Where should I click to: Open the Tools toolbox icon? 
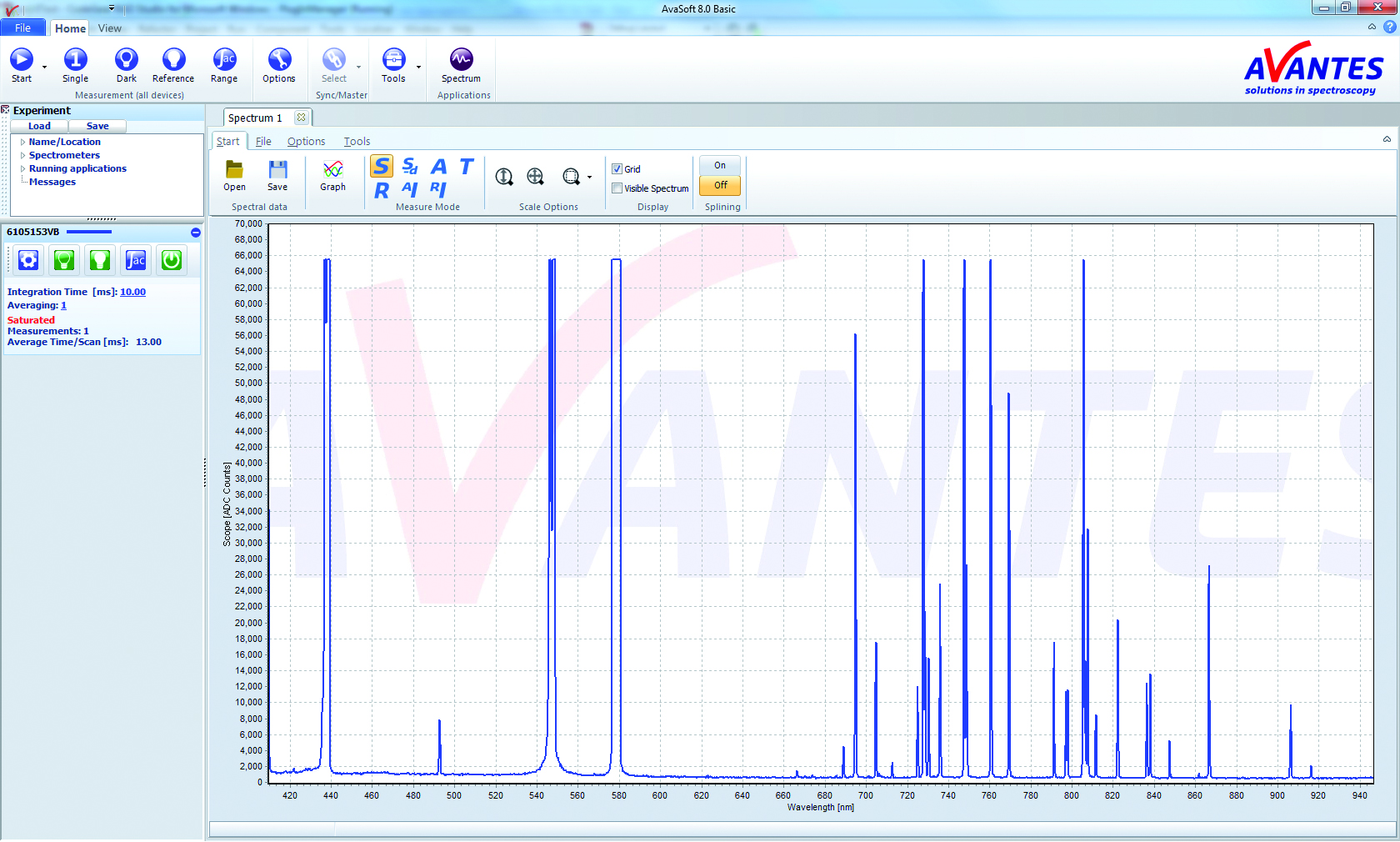[393, 59]
